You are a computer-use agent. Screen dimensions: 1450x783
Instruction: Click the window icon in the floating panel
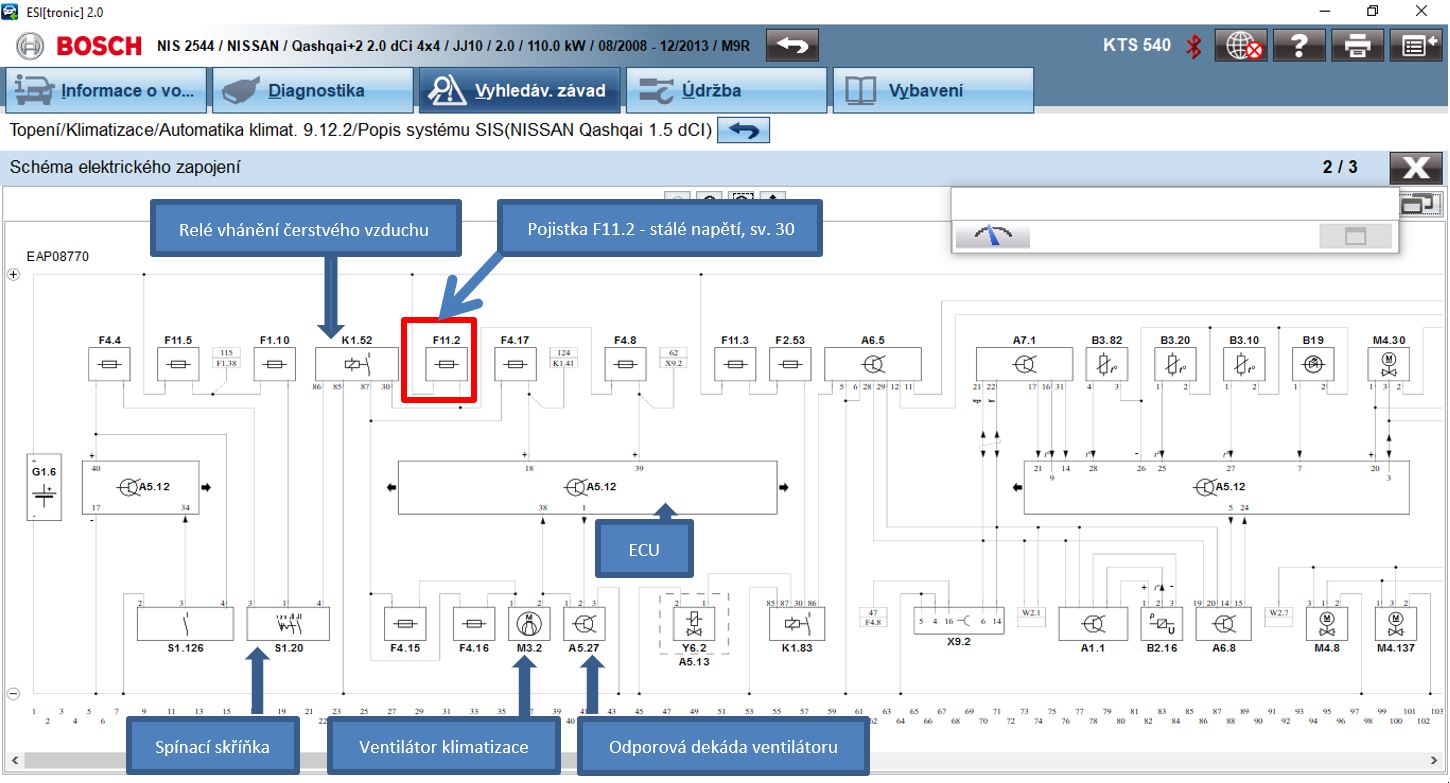pyautogui.click(x=1355, y=236)
